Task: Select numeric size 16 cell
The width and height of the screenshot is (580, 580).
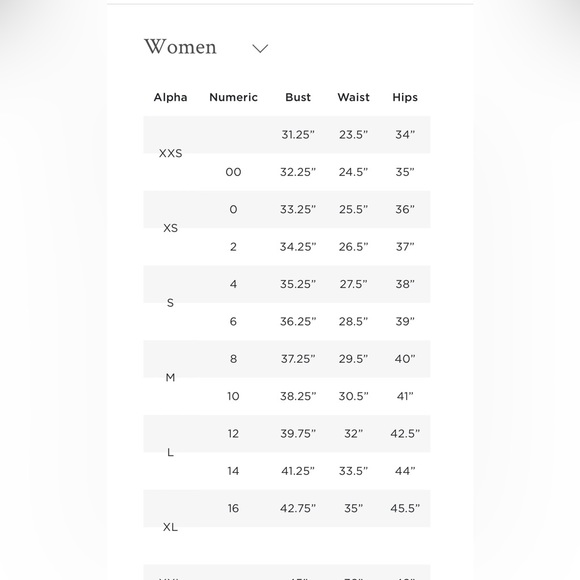Action: 233,508
